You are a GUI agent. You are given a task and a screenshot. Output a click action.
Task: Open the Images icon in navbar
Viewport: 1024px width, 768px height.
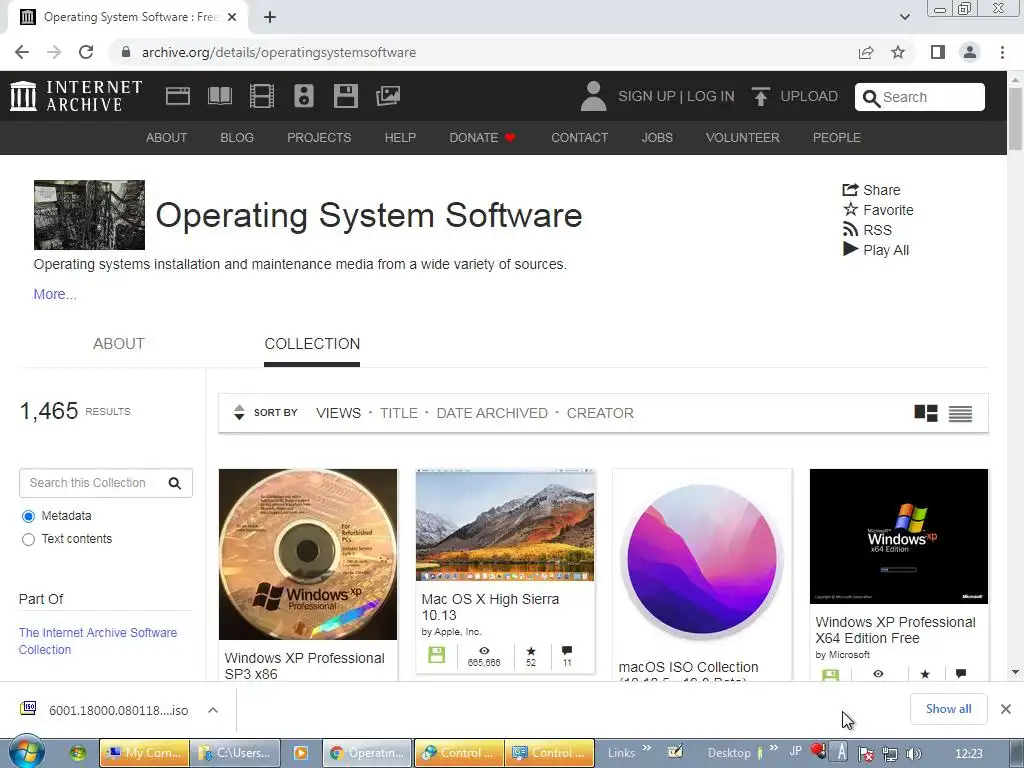point(388,96)
